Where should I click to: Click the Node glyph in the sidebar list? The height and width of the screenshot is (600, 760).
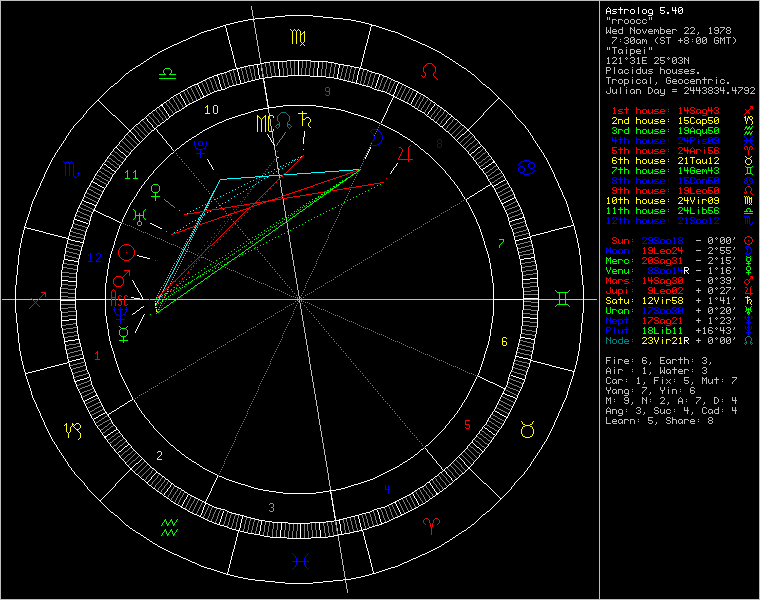coord(749,341)
